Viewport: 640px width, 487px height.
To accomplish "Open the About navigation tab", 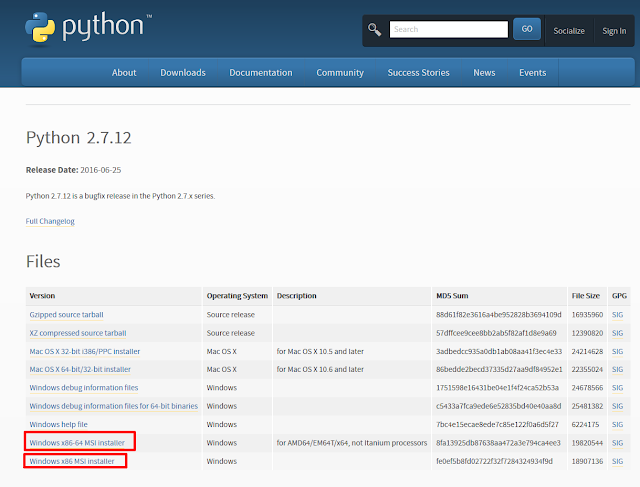I will coord(124,73).
